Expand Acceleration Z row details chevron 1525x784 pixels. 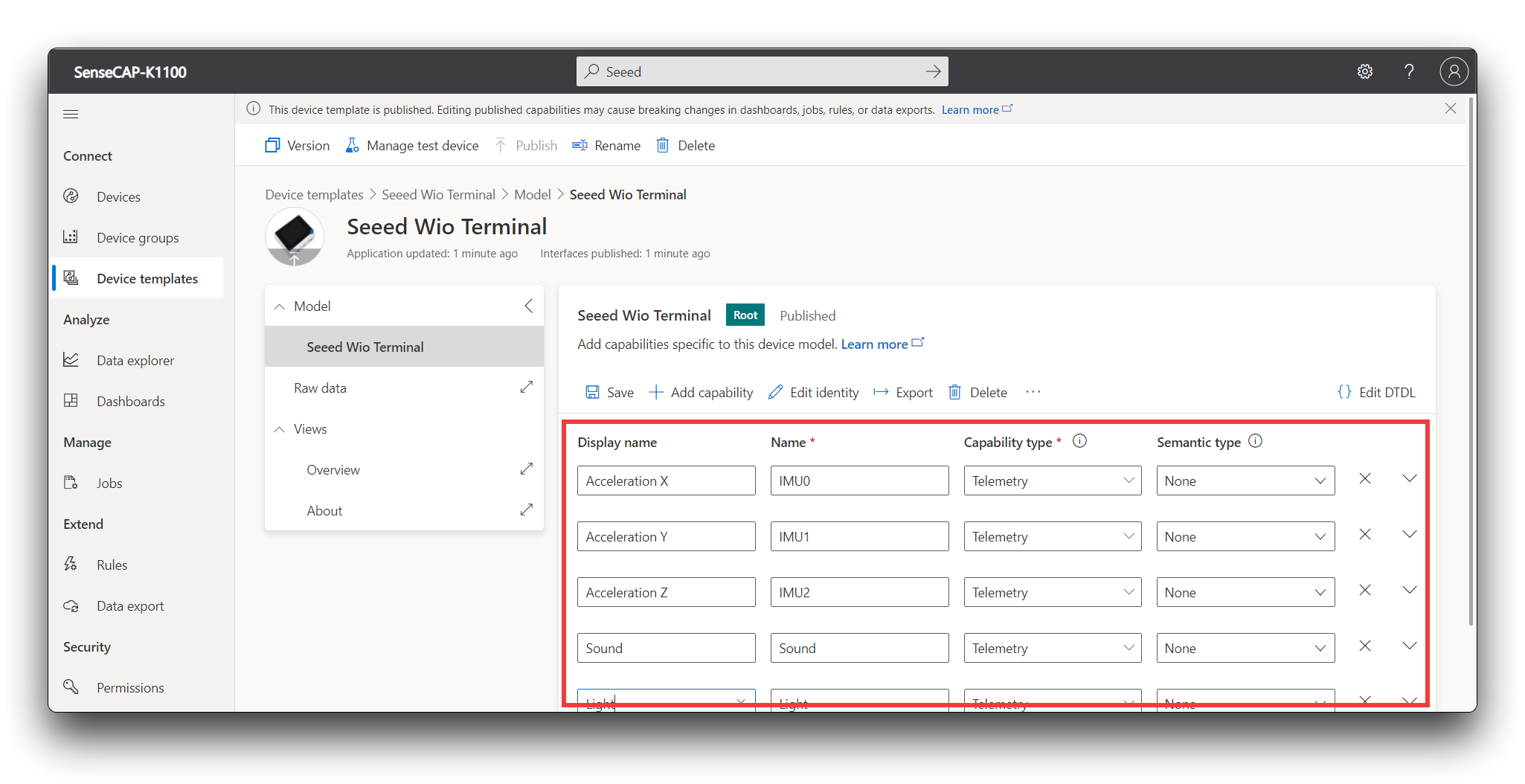1410,590
